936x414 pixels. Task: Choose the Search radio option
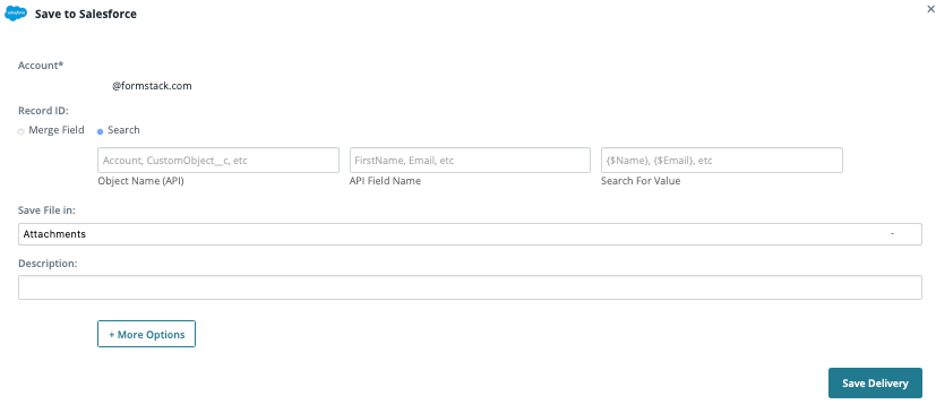coord(100,131)
